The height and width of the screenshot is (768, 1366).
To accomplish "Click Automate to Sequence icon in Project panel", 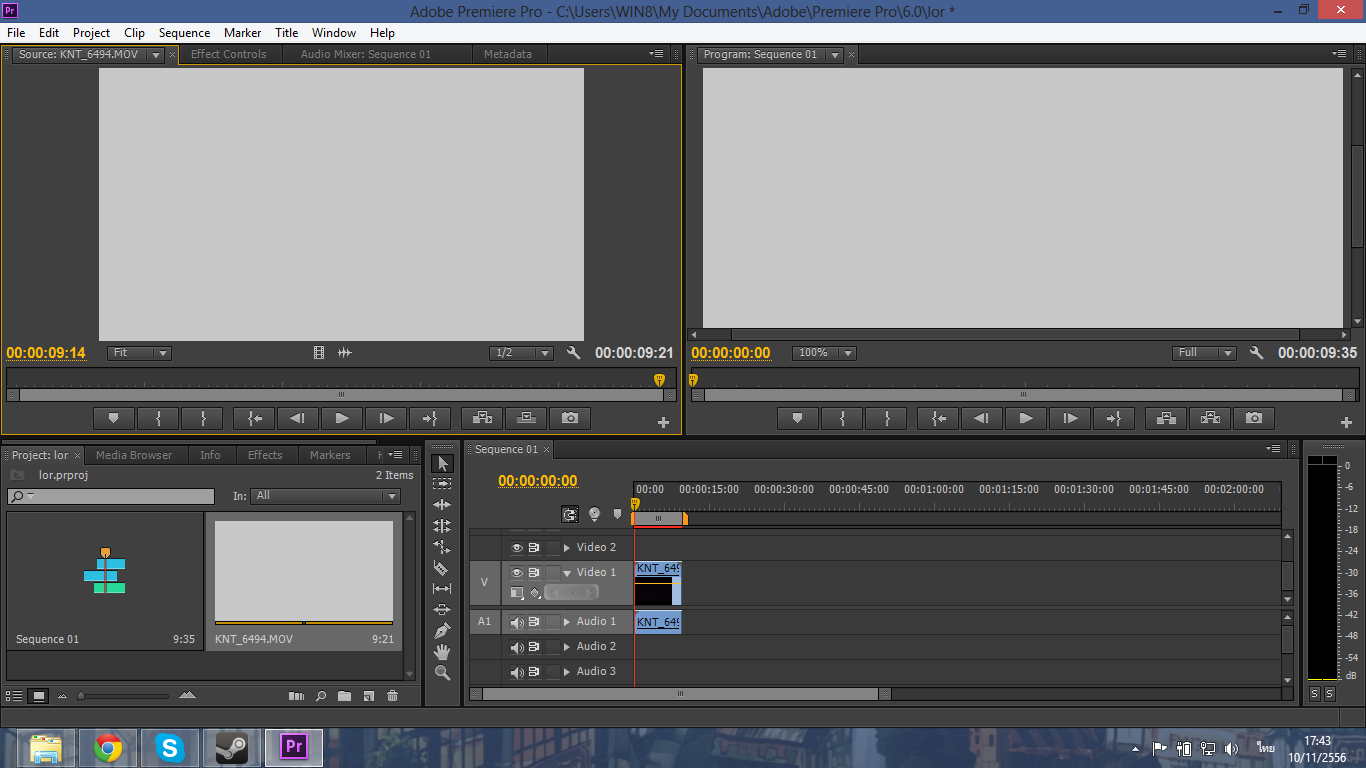I will pyautogui.click(x=296, y=696).
